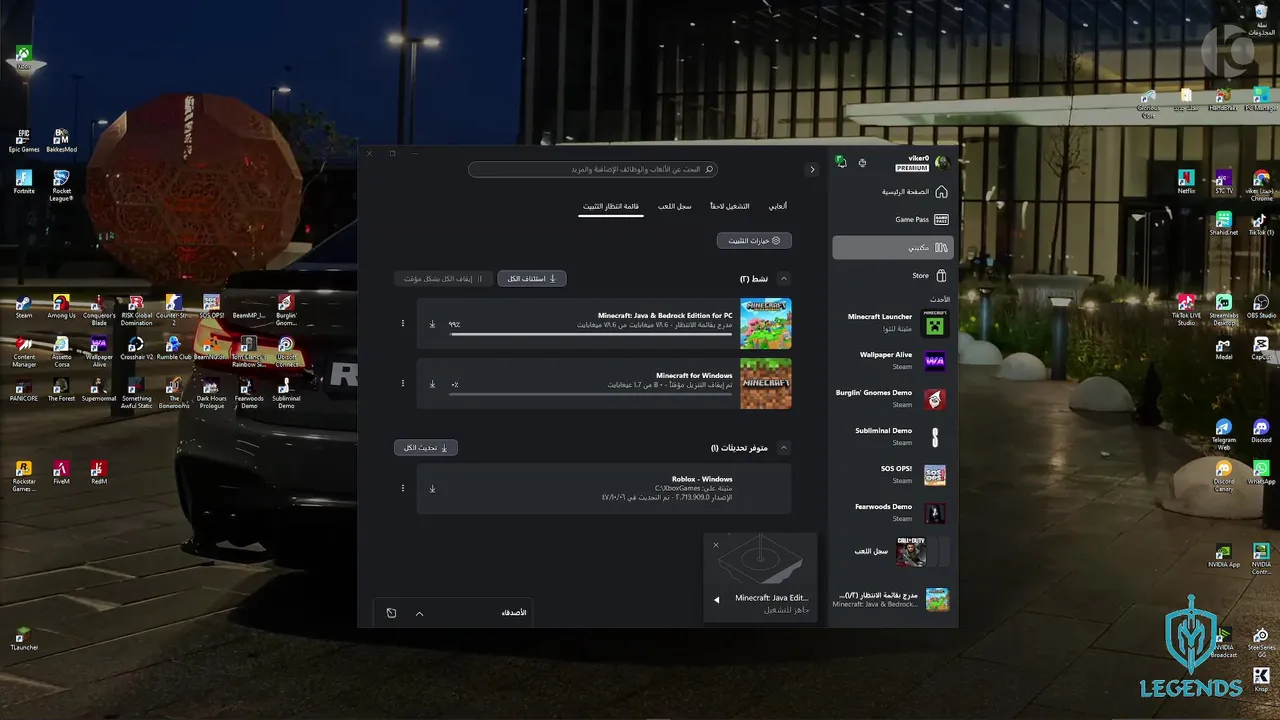The width and height of the screenshot is (1280, 720).
Task: Click the print icon next to the notifications
Action: tap(862, 162)
